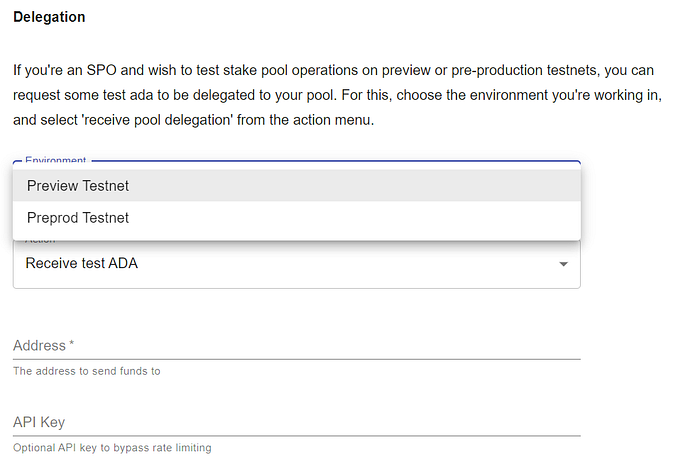700x466 pixels.
Task: Choose Preprod Testnet from the list
Action: 78,218
